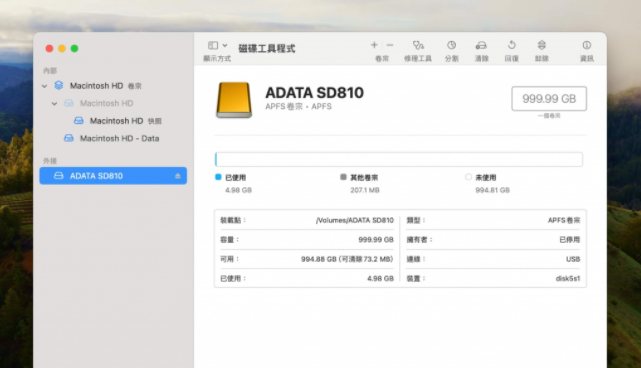Screen dimensions: 641x368
Task: Click the Disk Utility window title
Action: point(267,49)
